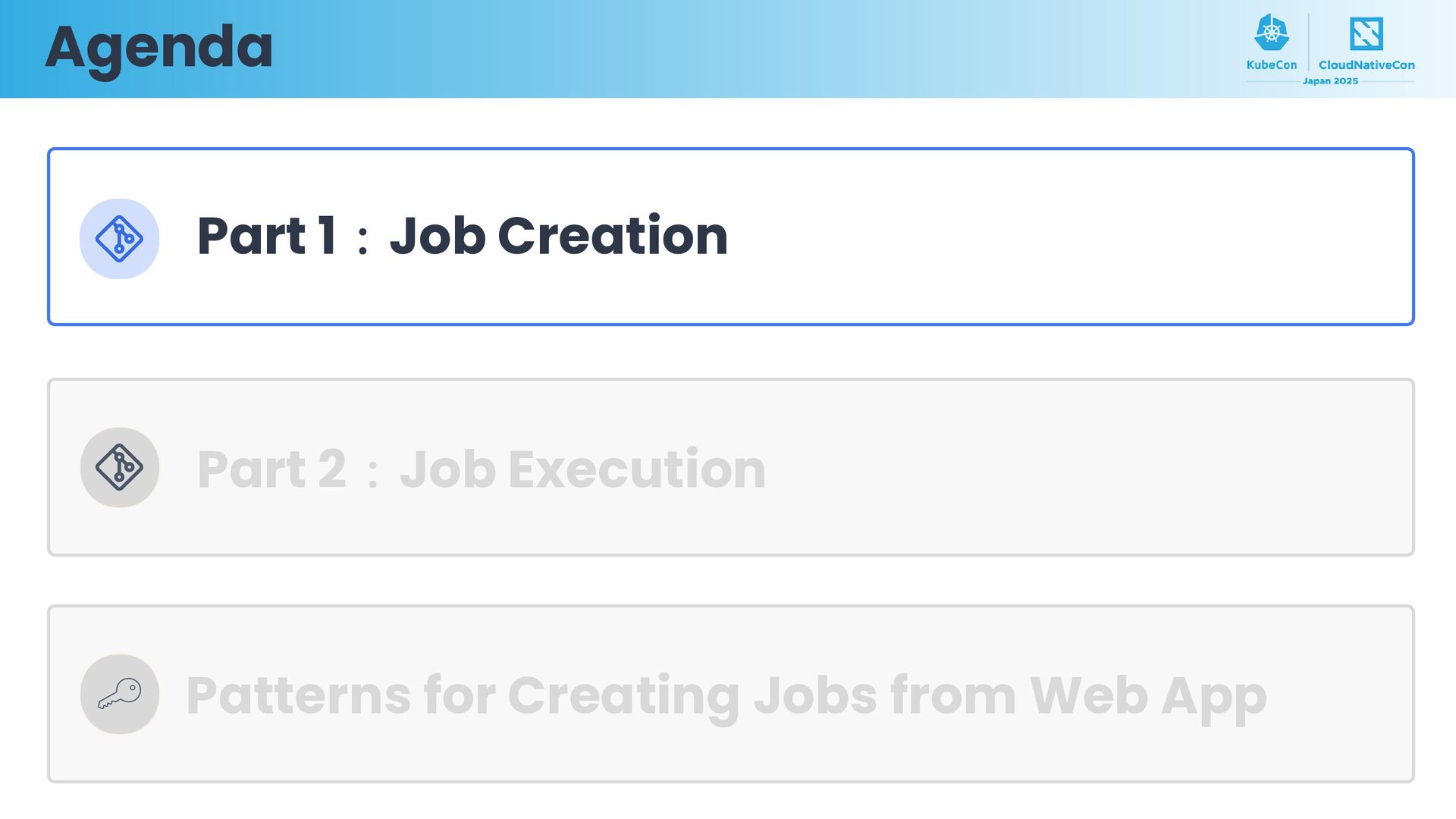The image size is (1456, 819).
Task: Click the dimmed Patterns agenda card
Action: click(x=731, y=694)
